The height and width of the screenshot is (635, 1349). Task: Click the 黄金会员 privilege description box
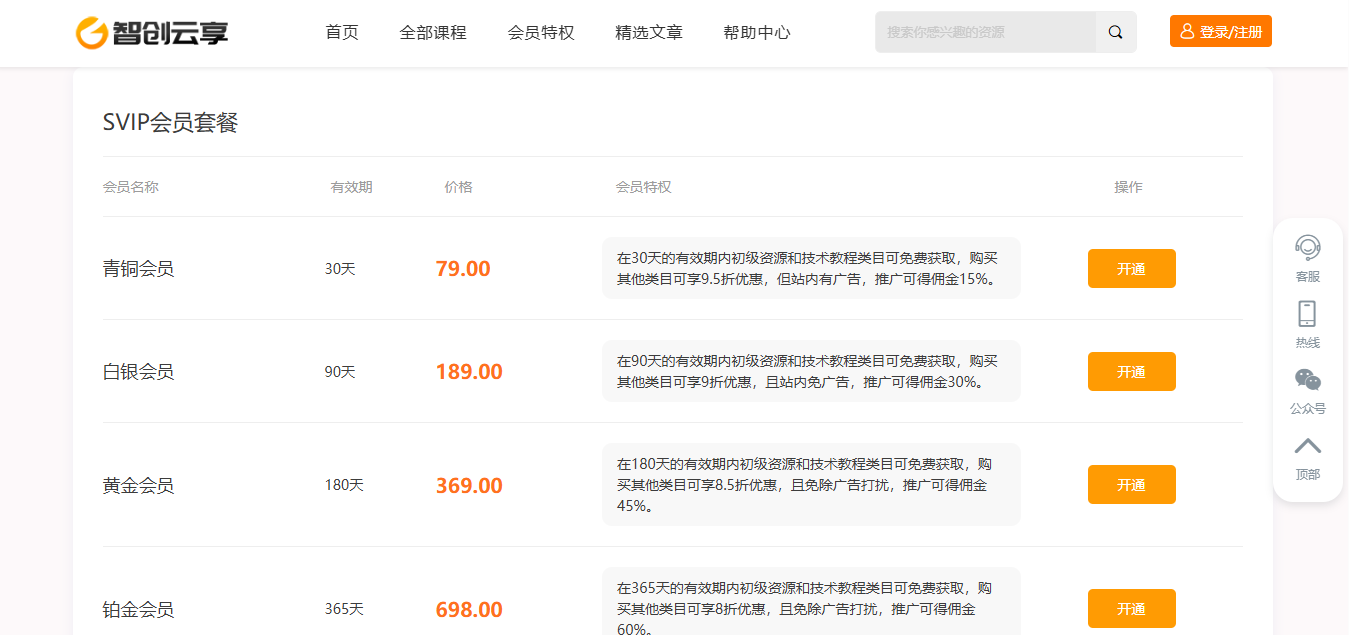pyautogui.click(x=810, y=485)
